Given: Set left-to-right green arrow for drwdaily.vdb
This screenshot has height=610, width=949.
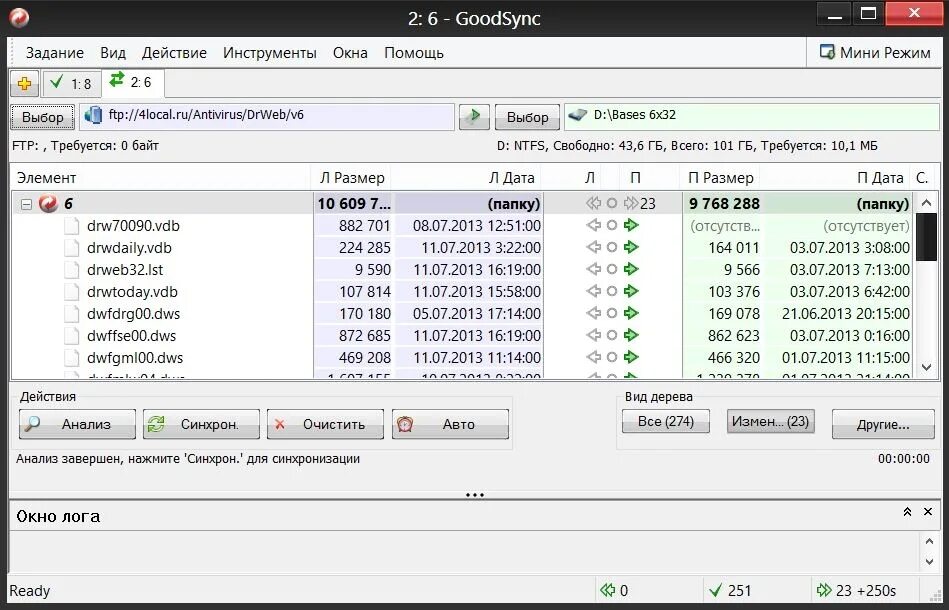Looking at the screenshot, I should pyautogui.click(x=631, y=248).
